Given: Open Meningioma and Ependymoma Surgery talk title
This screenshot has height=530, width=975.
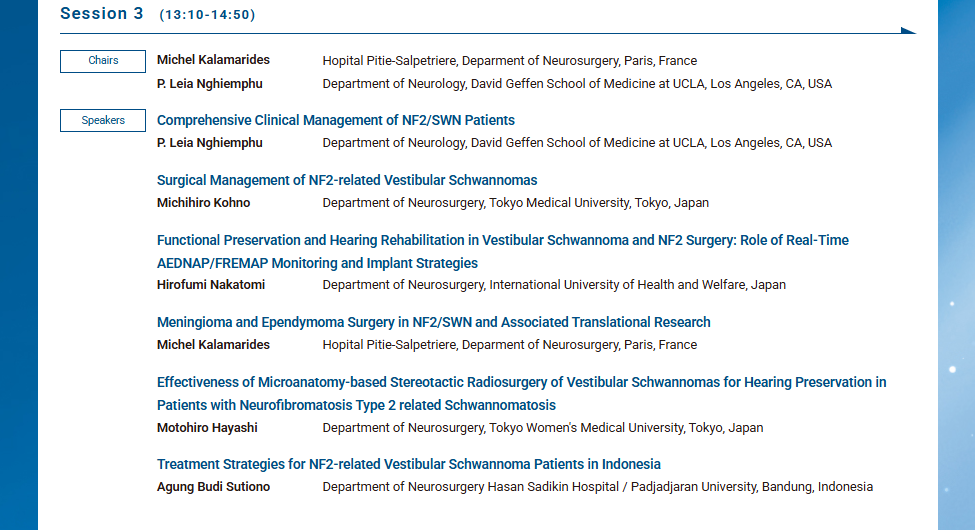Looking at the screenshot, I should [434, 322].
